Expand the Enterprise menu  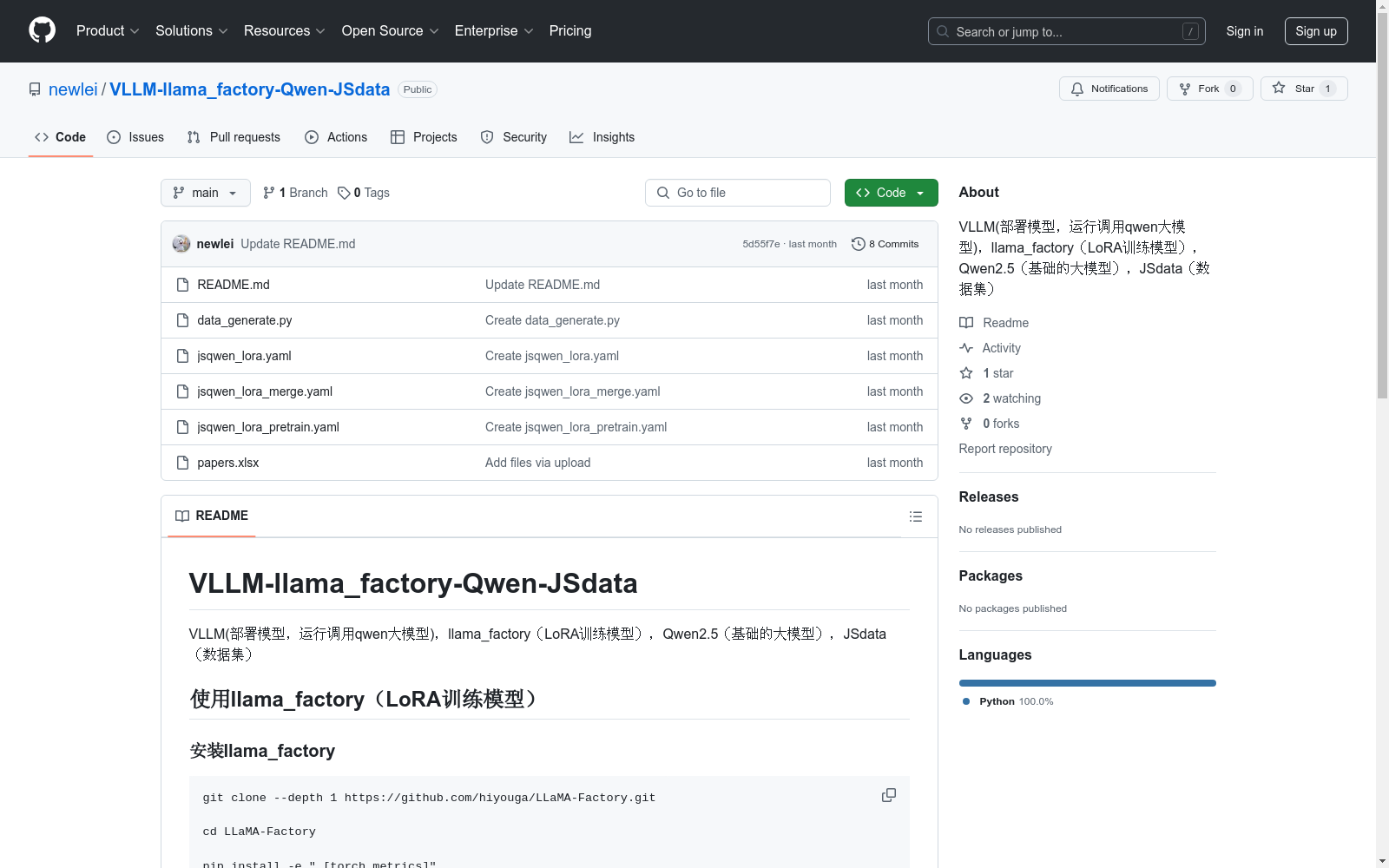point(494,31)
